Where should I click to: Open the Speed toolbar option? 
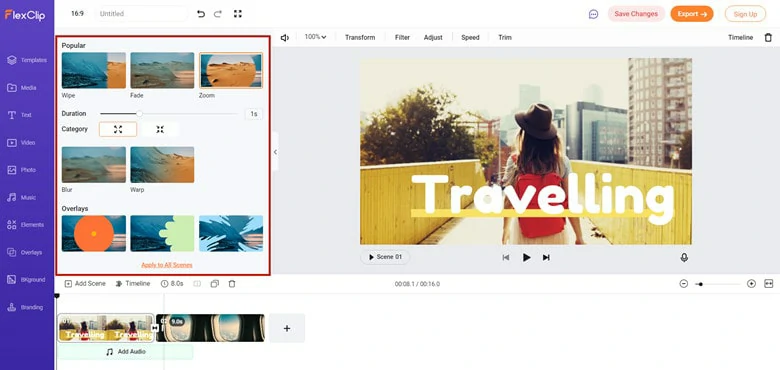click(470, 38)
